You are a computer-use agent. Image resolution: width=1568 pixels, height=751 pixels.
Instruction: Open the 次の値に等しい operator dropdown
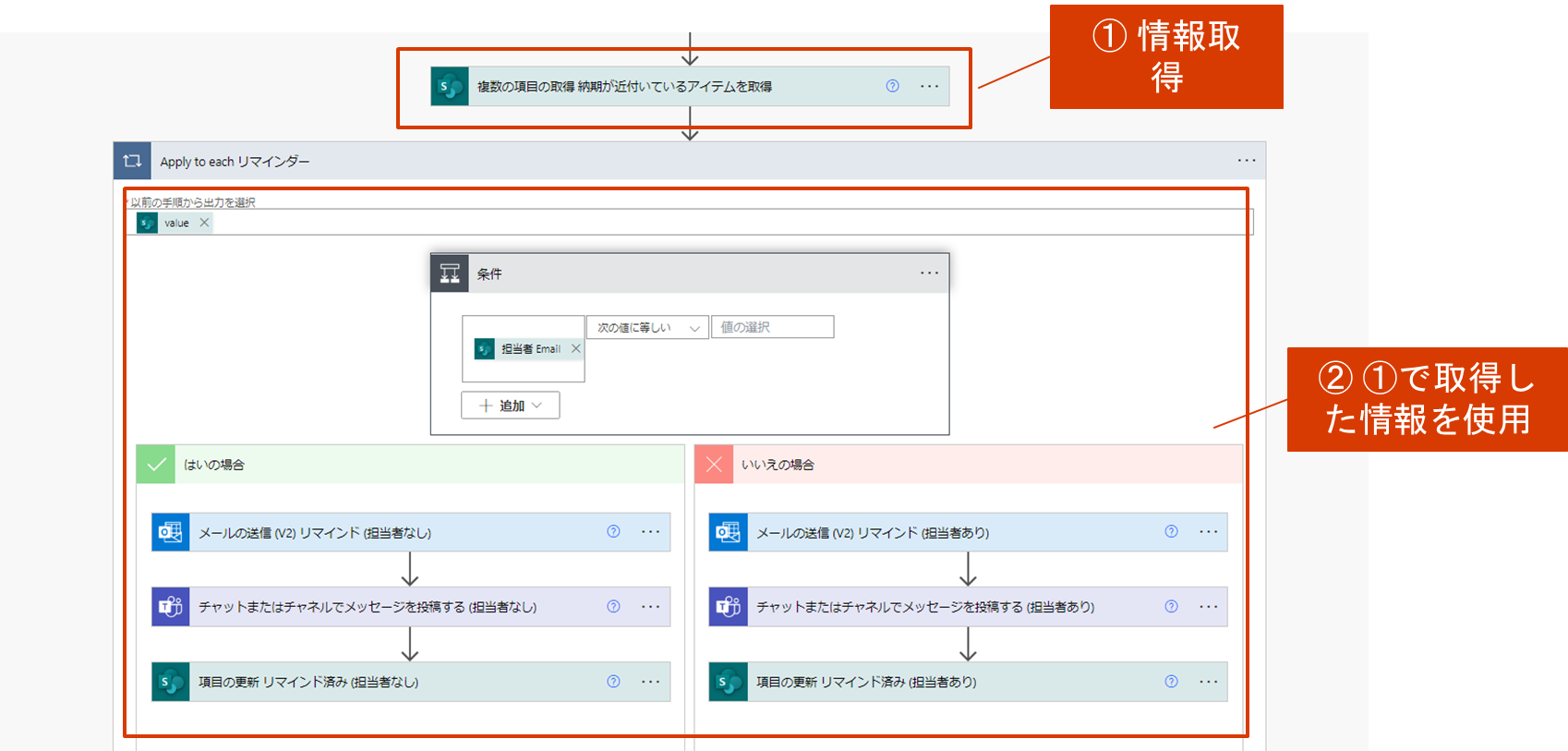[x=647, y=327]
